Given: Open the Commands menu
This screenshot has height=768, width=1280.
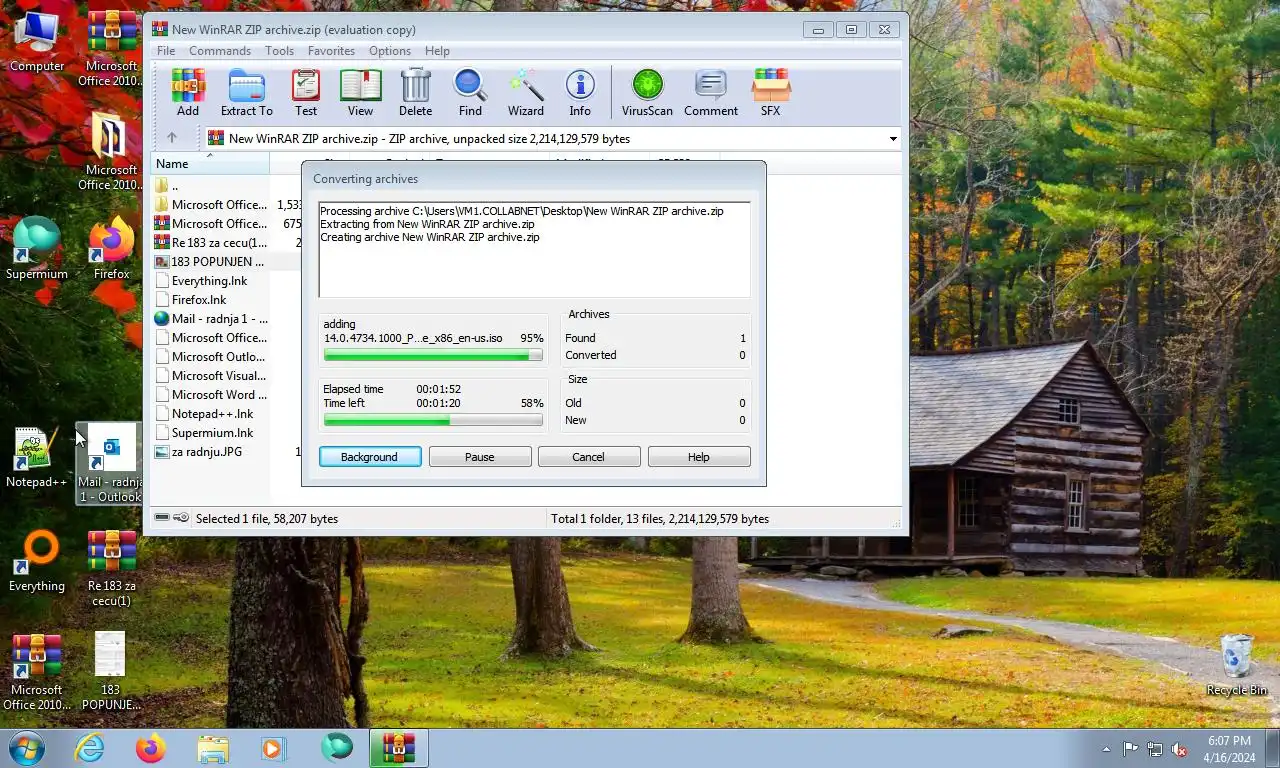Looking at the screenshot, I should click(x=220, y=51).
